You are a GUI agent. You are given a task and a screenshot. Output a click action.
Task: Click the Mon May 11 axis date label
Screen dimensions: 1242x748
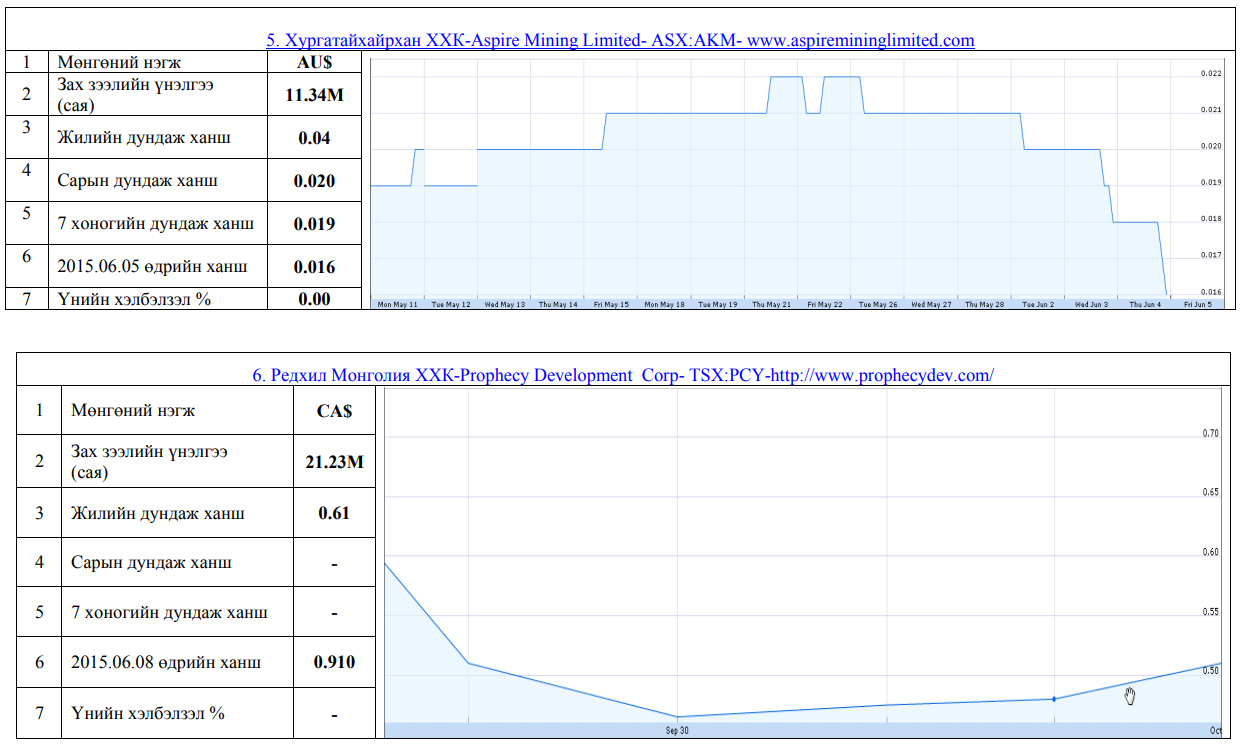click(x=396, y=304)
